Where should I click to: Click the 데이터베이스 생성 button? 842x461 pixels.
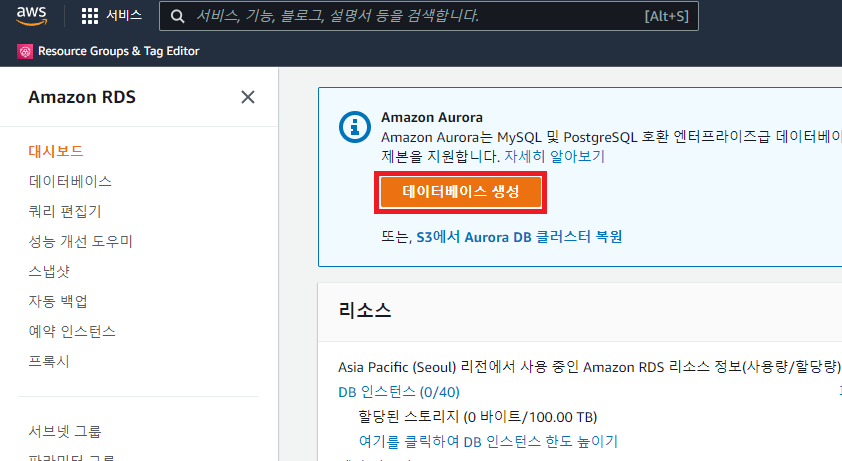pyautogui.click(x=461, y=192)
